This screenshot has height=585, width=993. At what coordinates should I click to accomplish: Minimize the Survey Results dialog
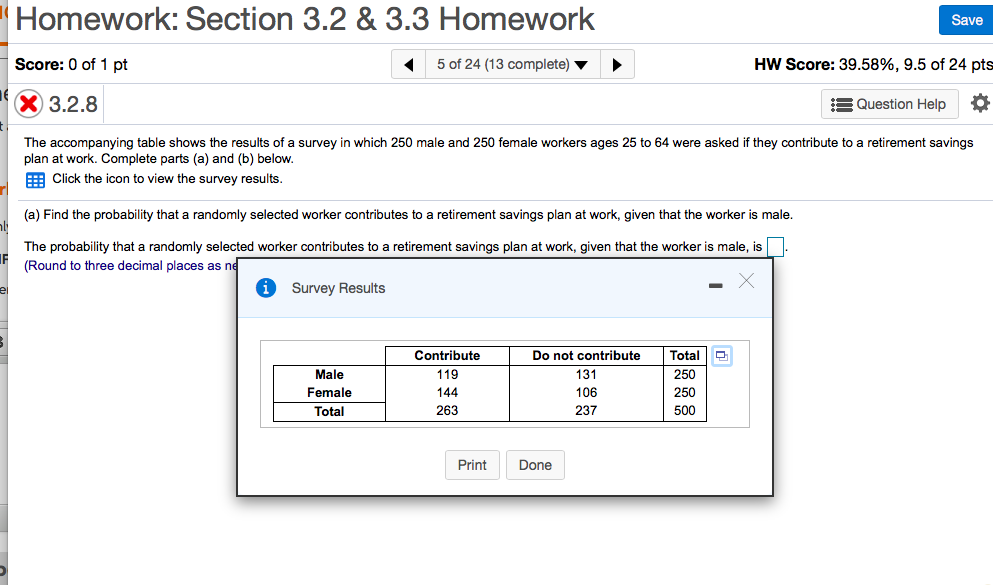(x=714, y=285)
